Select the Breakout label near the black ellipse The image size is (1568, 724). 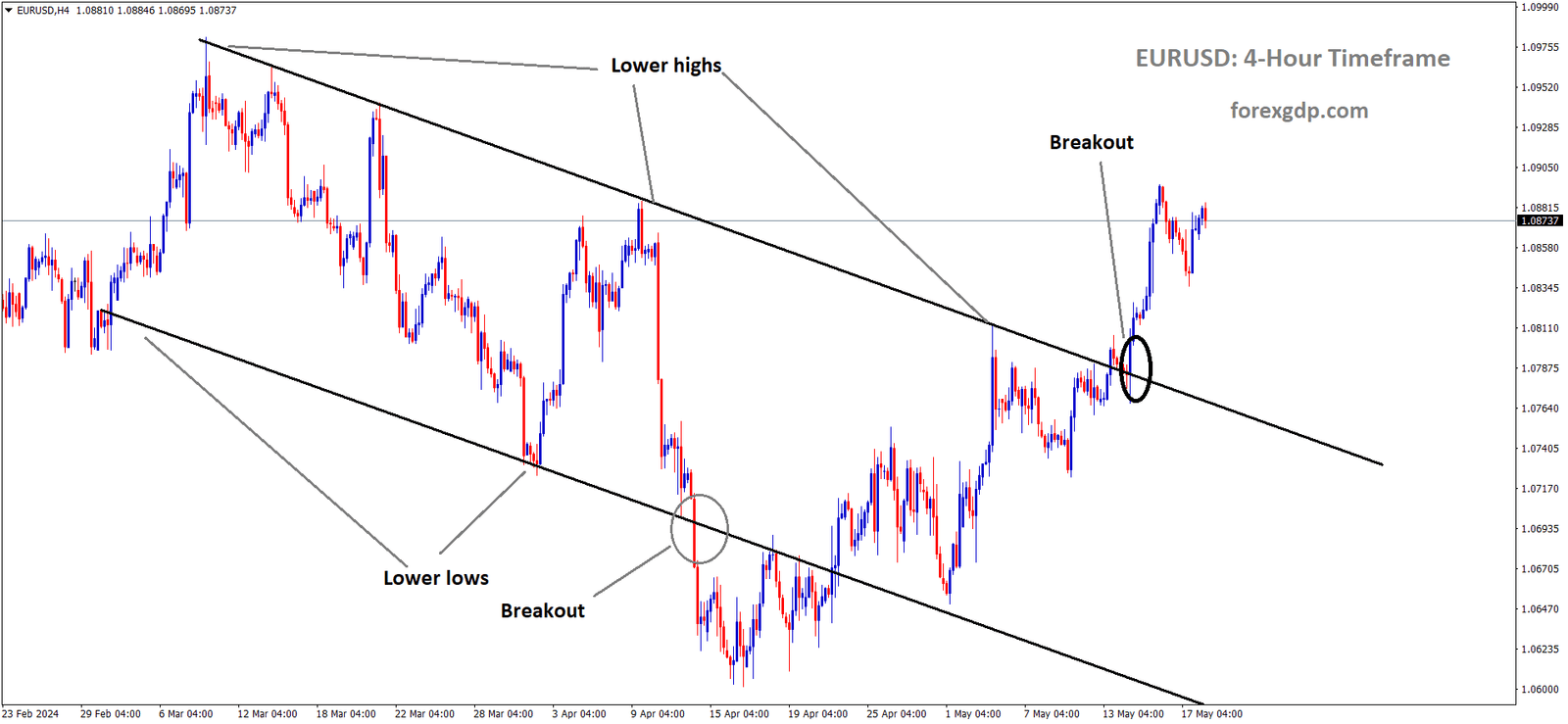pyautogui.click(x=1092, y=142)
